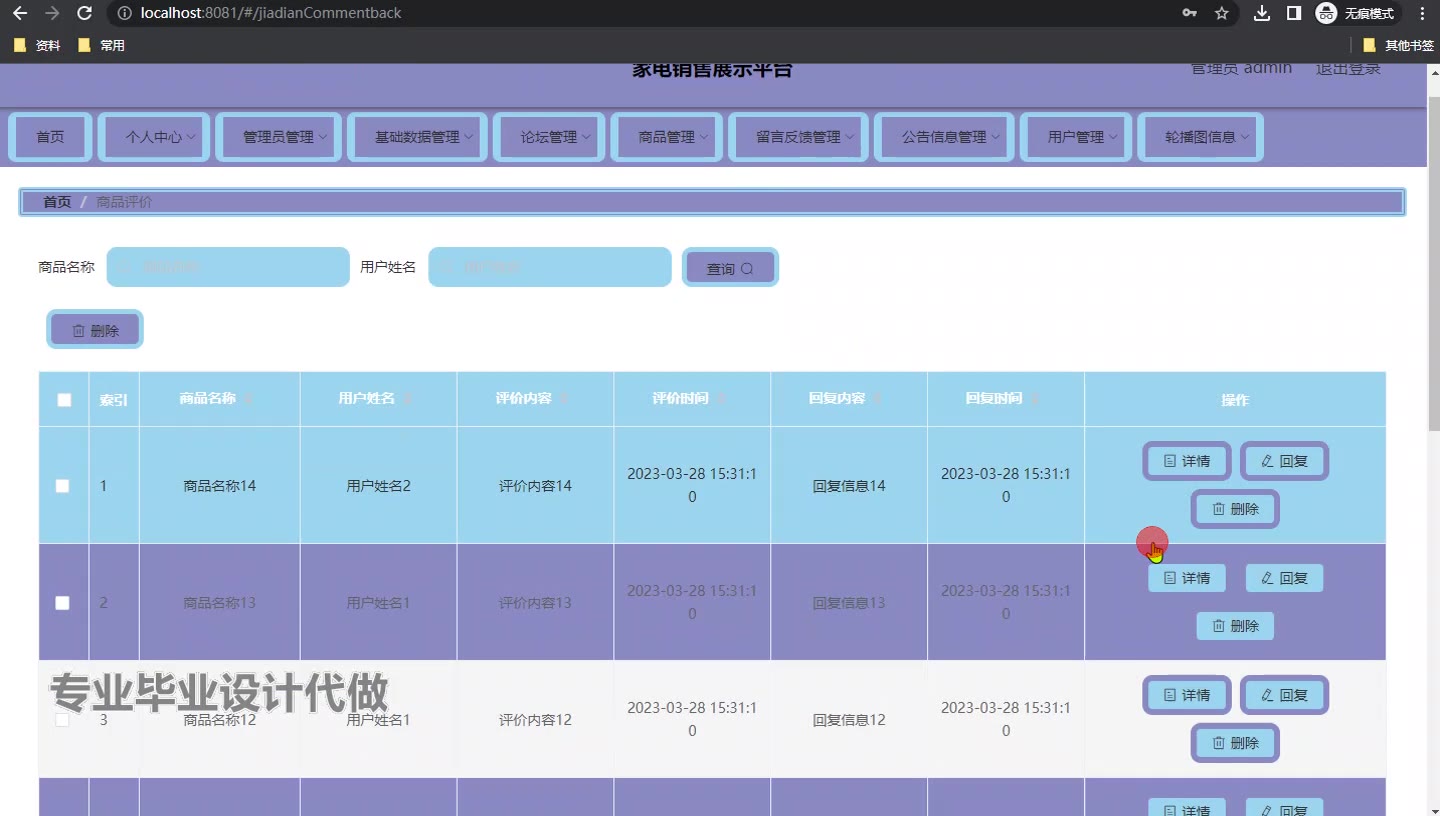Open the 其他书签 folder
The width and height of the screenshot is (1440, 816).
(1398, 45)
